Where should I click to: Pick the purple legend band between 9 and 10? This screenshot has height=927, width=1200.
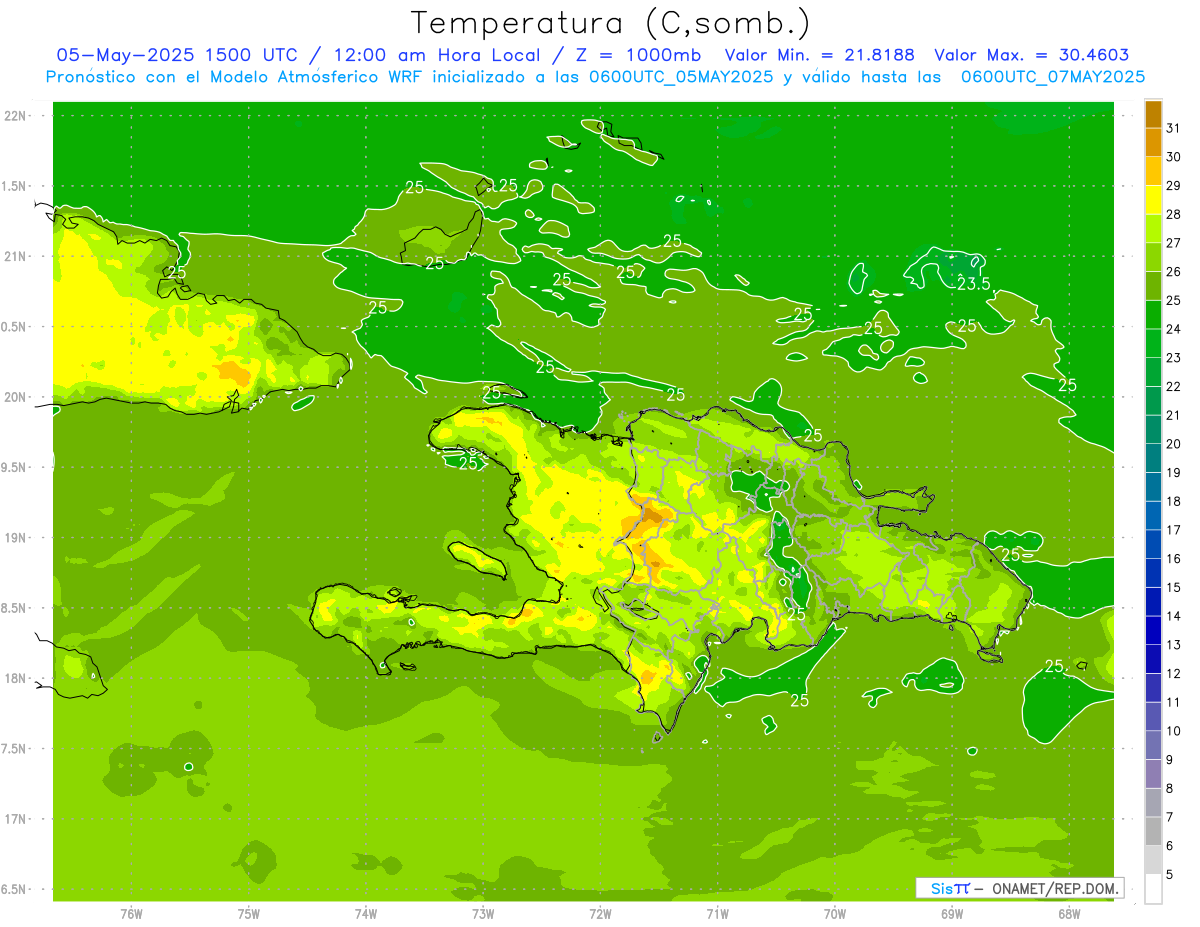click(x=1153, y=745)
